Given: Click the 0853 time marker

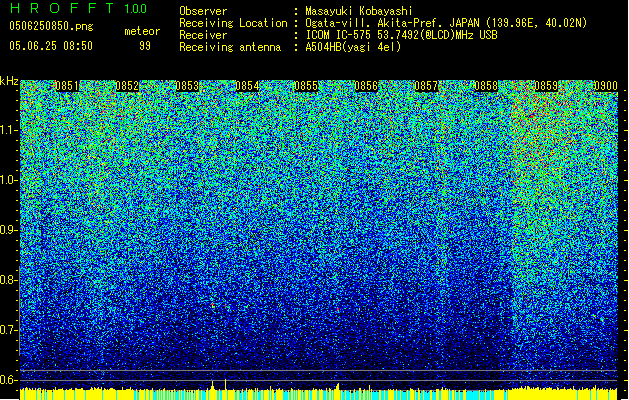Looking at the screenshot, I should coord(187,86).
